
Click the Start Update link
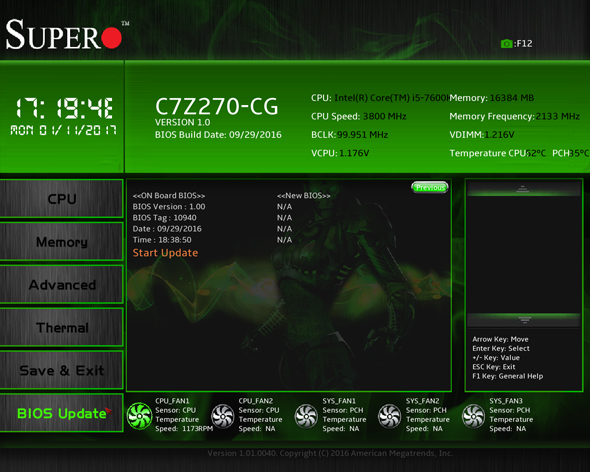tap(165, 253)
